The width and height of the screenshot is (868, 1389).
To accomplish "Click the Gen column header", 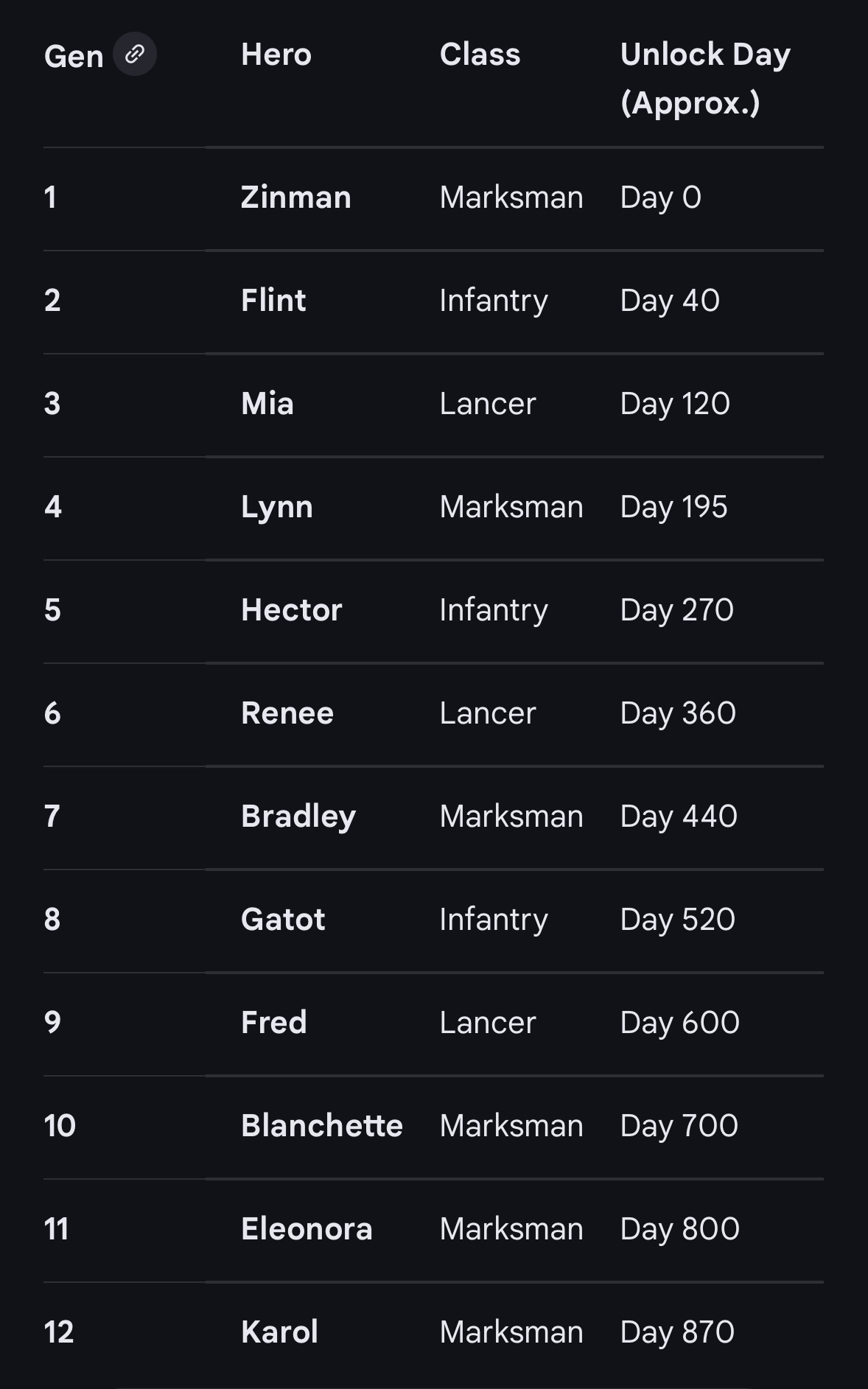I will click(74, 57).
